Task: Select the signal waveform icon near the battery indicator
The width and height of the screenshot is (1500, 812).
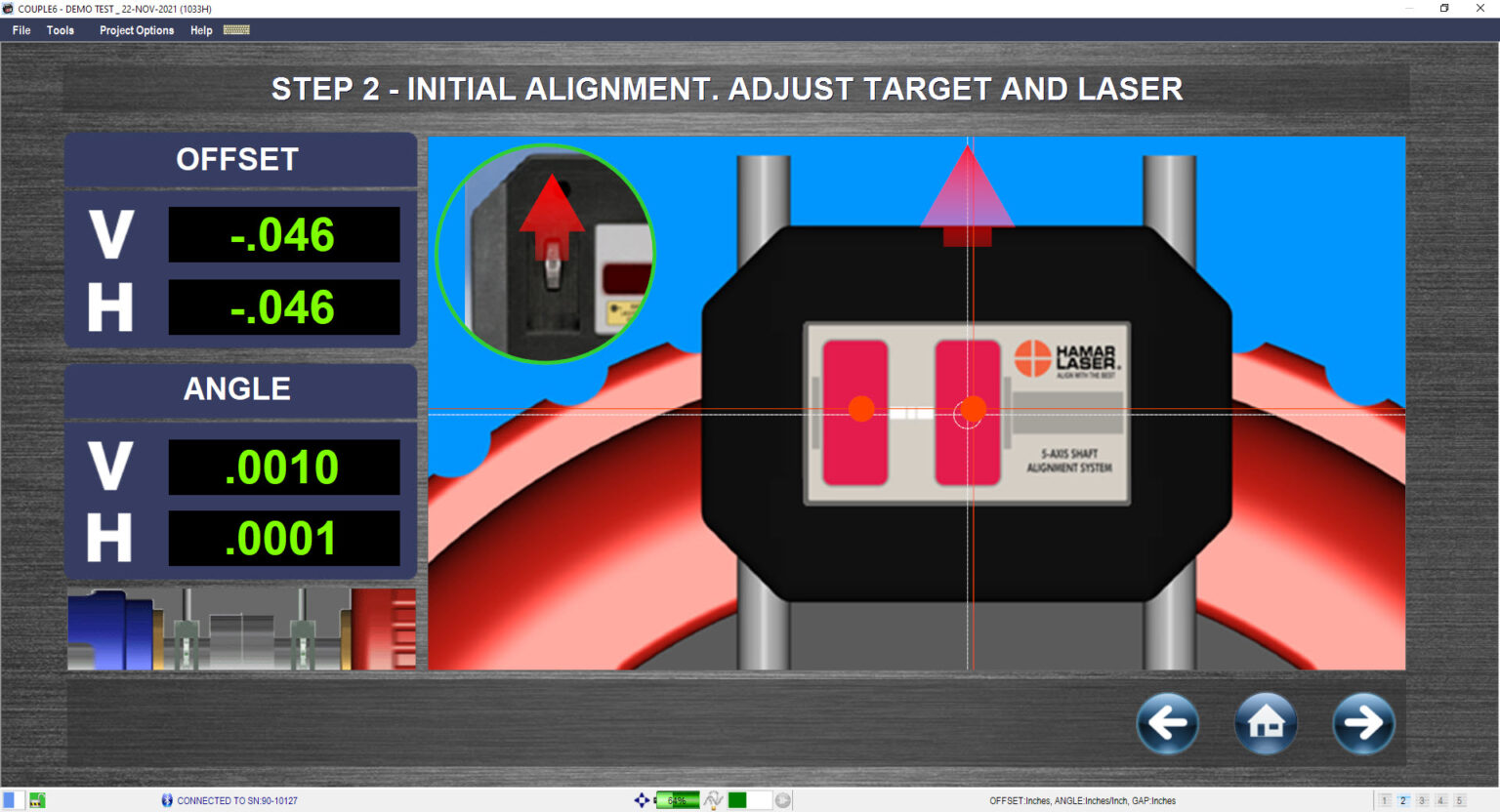Action: (x=714, y=799)
